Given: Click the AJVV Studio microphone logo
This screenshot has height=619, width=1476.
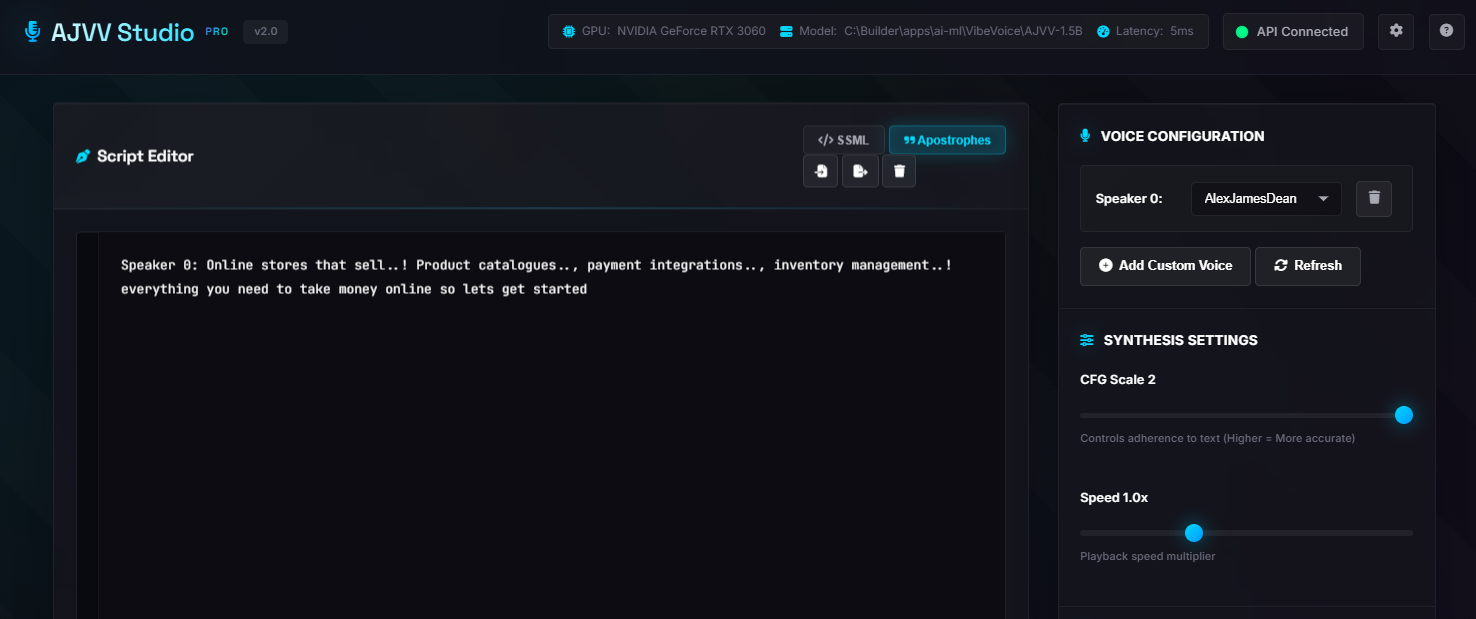Looking at the screenshot, I should click(32, 30).
